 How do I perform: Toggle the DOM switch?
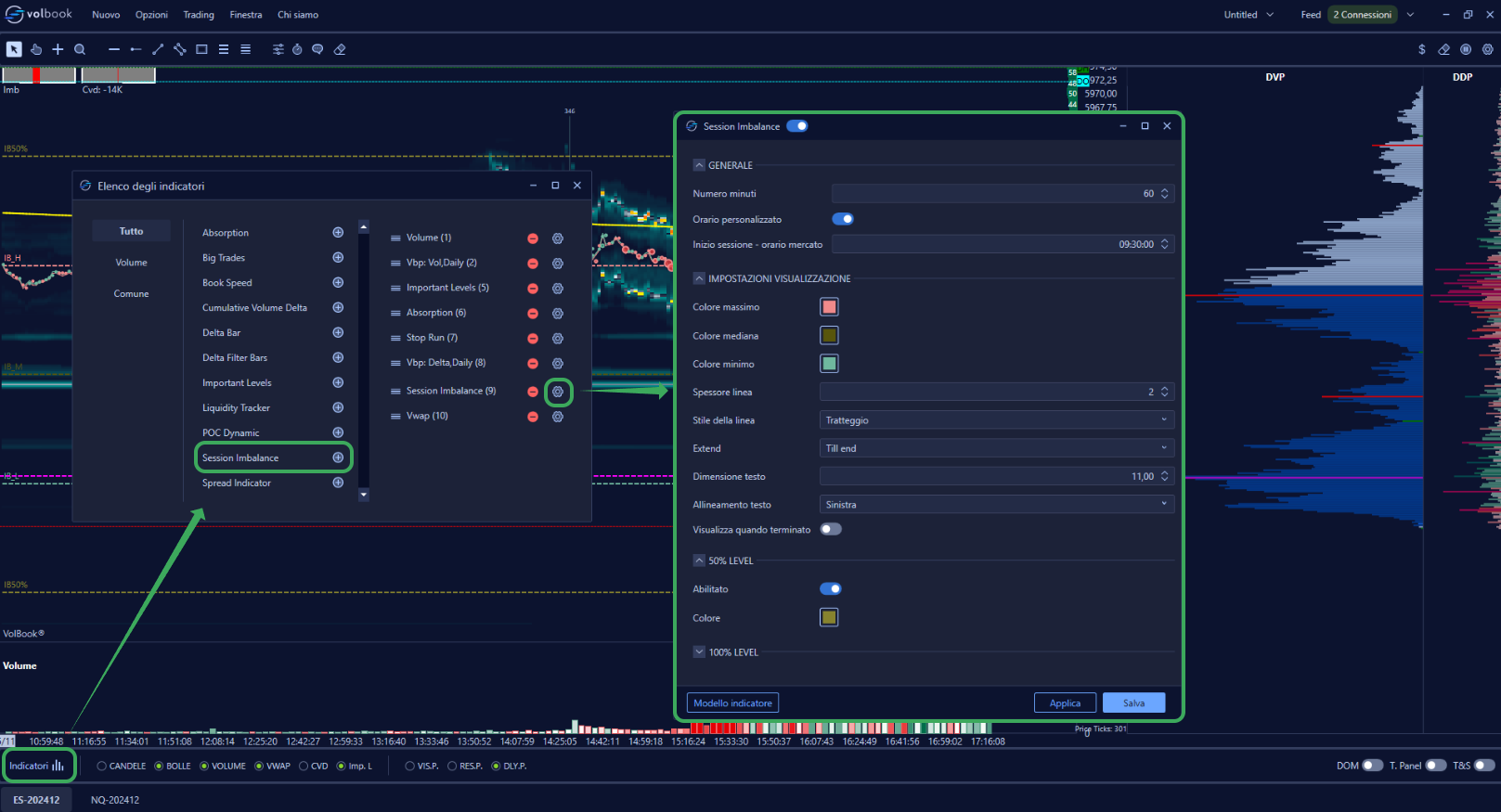pyautogui.click(x=1373, y=766)
